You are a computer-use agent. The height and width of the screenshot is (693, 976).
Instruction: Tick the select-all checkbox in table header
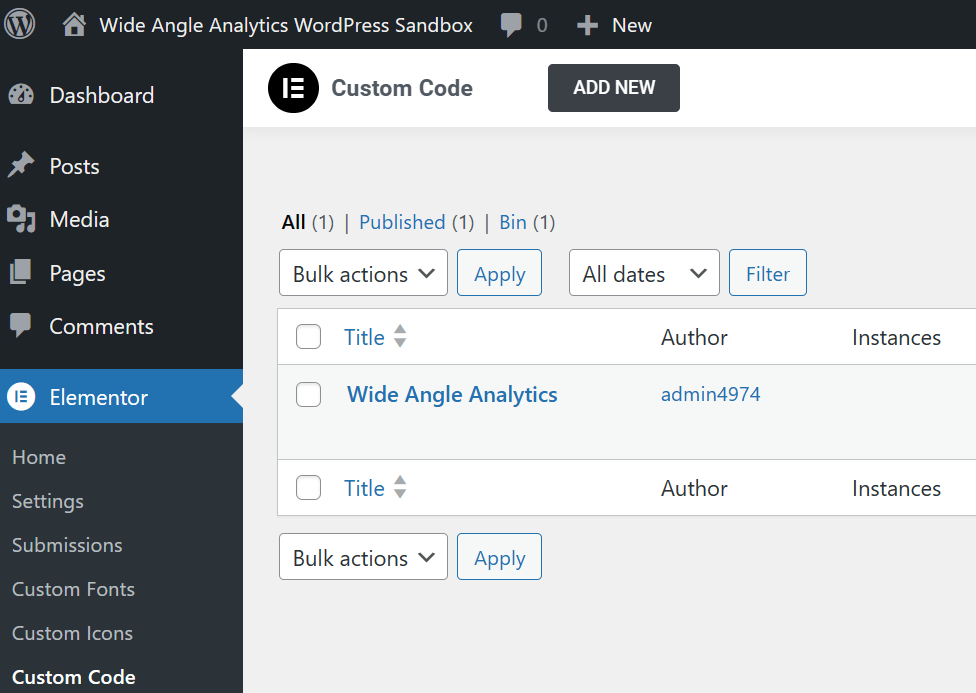pos(308,336)
